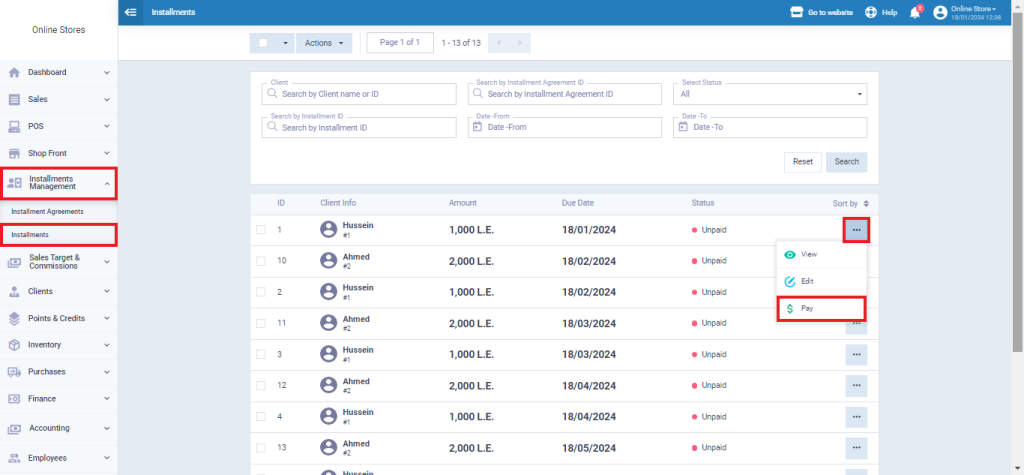Tick the checkbox for installment ID 10
The height and width of the screenshot is (475, 1024).
pyautogui.click(x=261, y=260)
